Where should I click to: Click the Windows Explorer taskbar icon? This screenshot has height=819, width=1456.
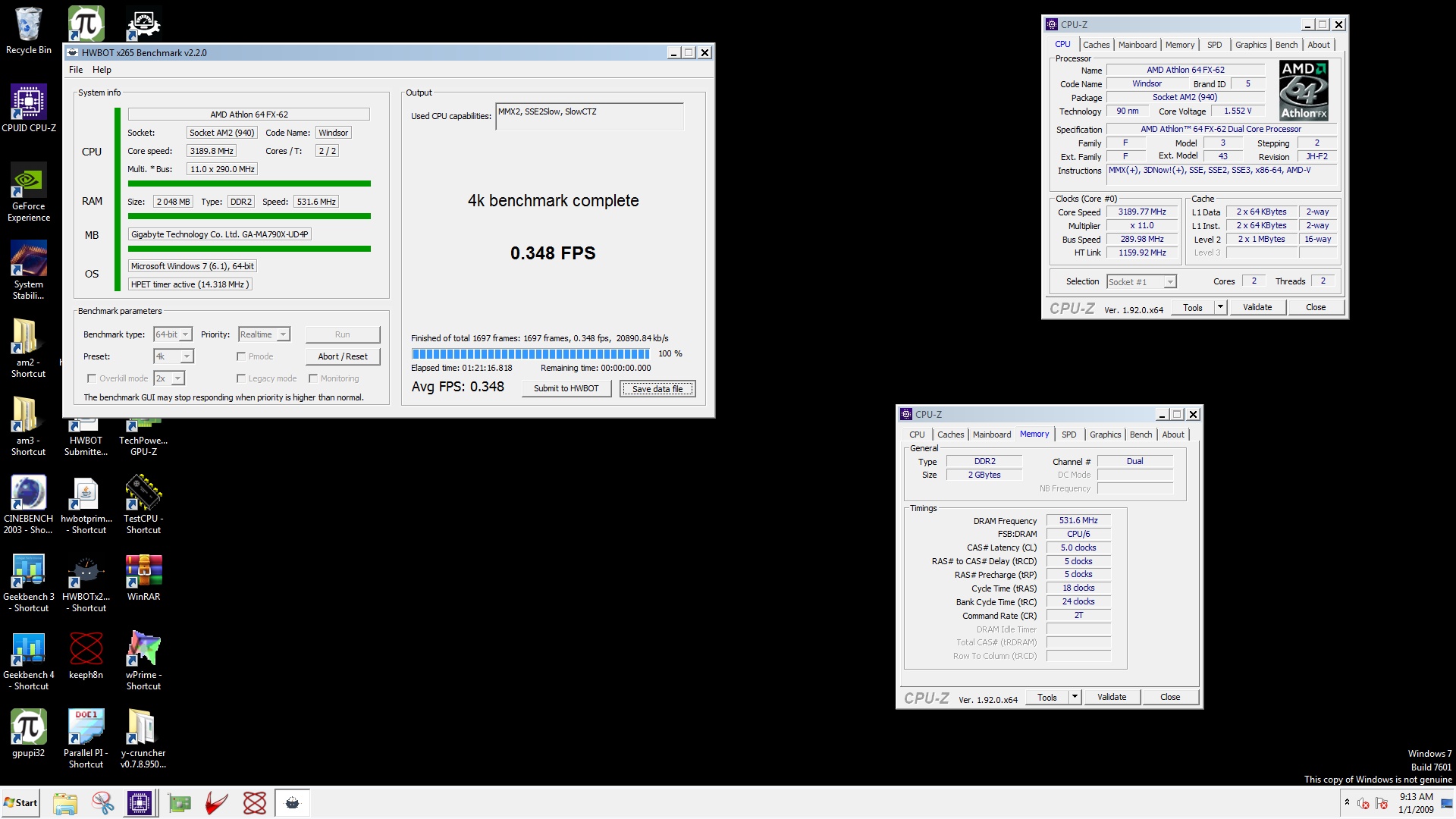(65, 803)
